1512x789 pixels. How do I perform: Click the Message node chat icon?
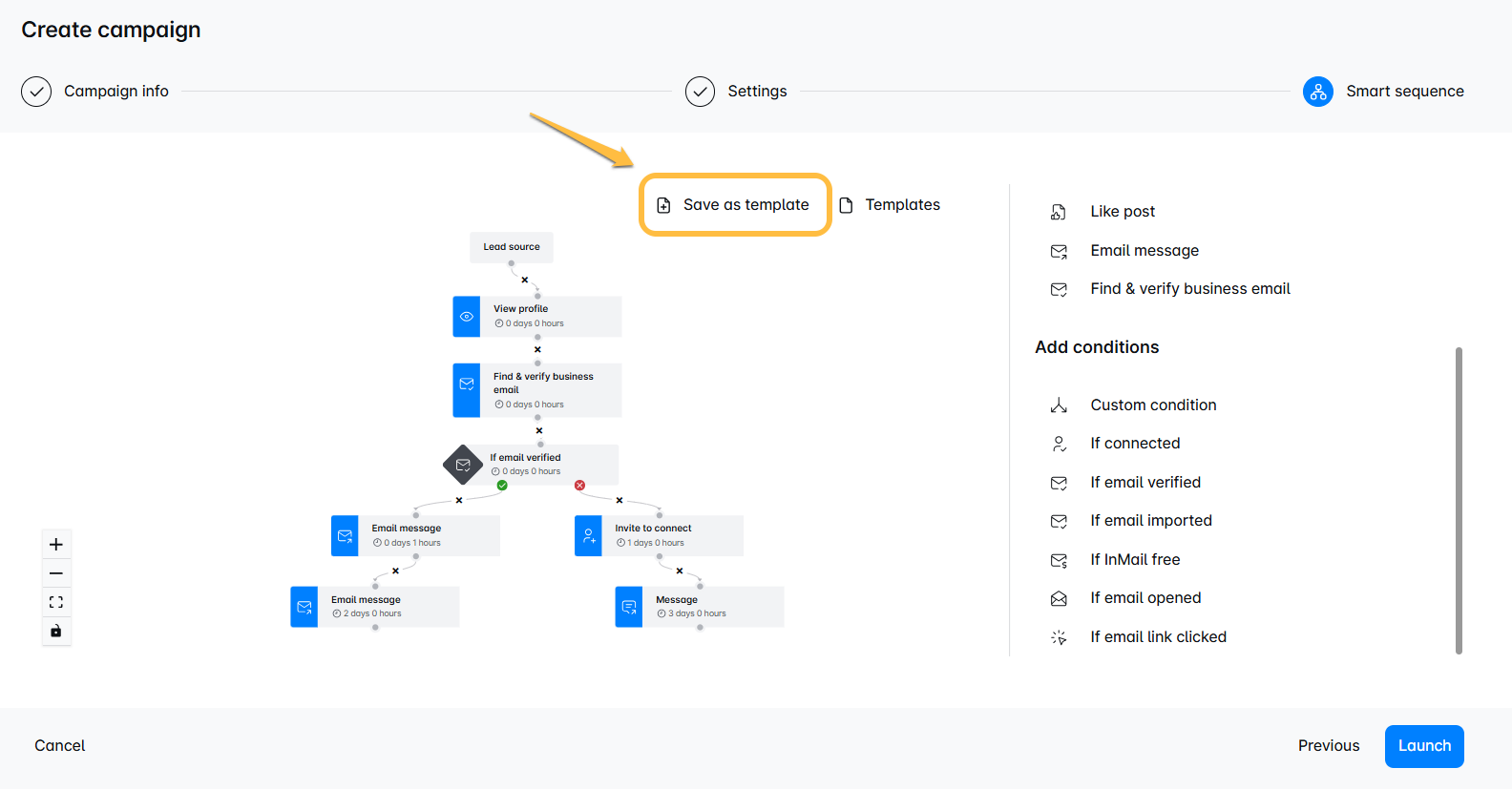pos(629,607)
